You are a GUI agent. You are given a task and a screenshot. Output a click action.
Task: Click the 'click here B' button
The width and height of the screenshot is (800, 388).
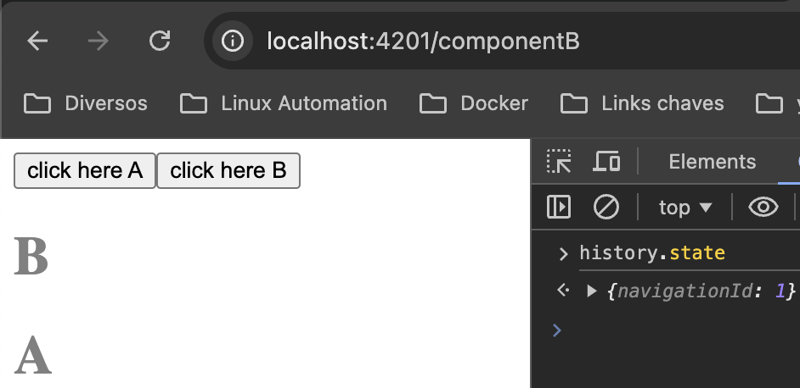pyautogui.click(x=228, y=171)
